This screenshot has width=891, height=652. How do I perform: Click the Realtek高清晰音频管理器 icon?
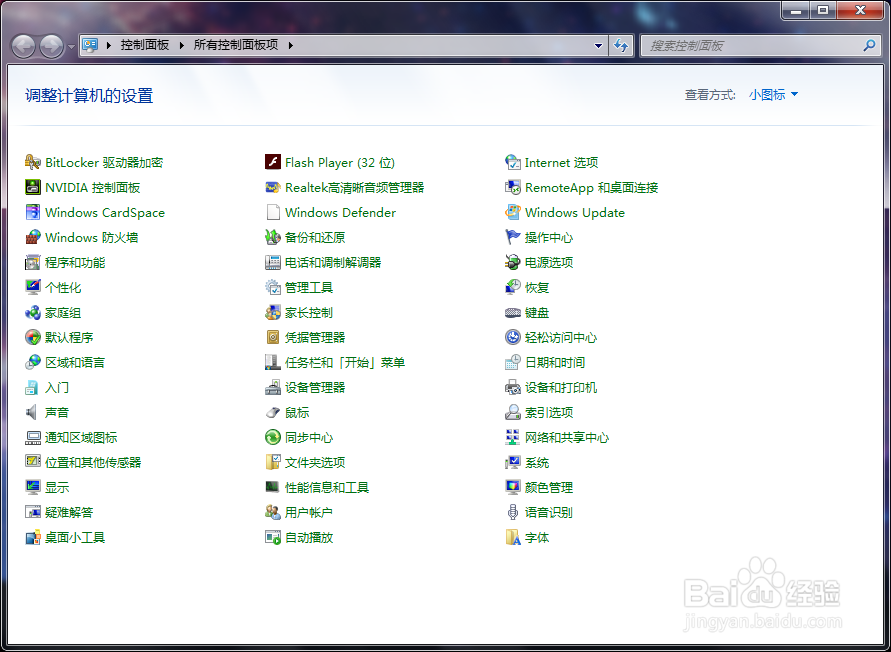(273, 188)
